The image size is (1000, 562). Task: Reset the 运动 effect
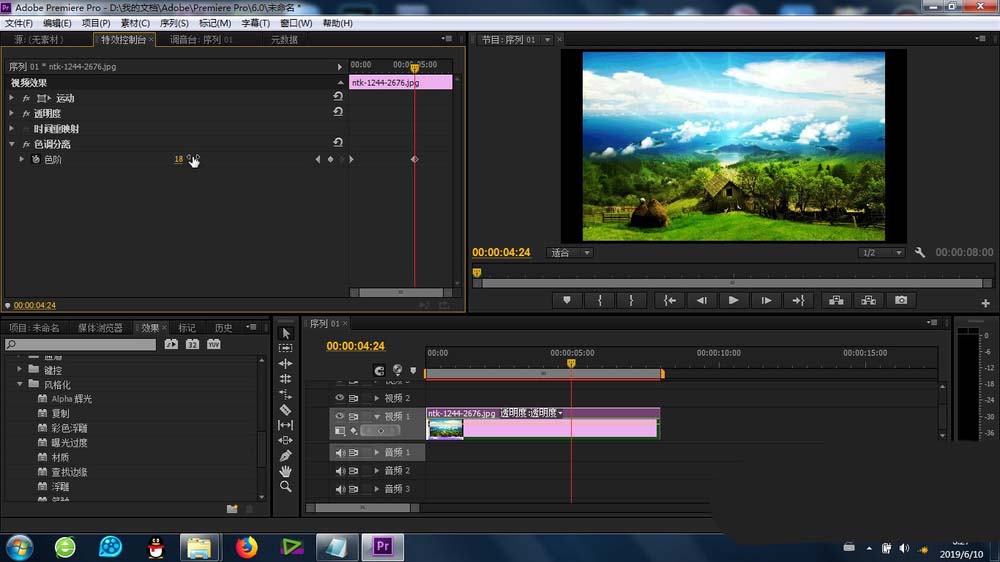pyautogui.click(x=338, y=97)
